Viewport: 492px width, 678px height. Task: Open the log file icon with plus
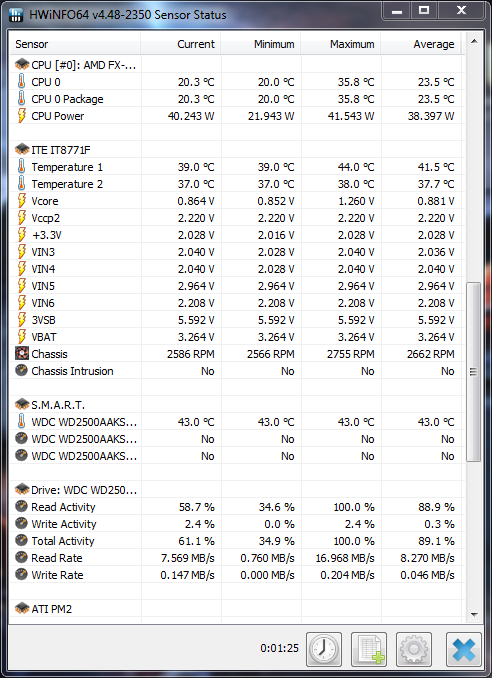tap(369, 649)
